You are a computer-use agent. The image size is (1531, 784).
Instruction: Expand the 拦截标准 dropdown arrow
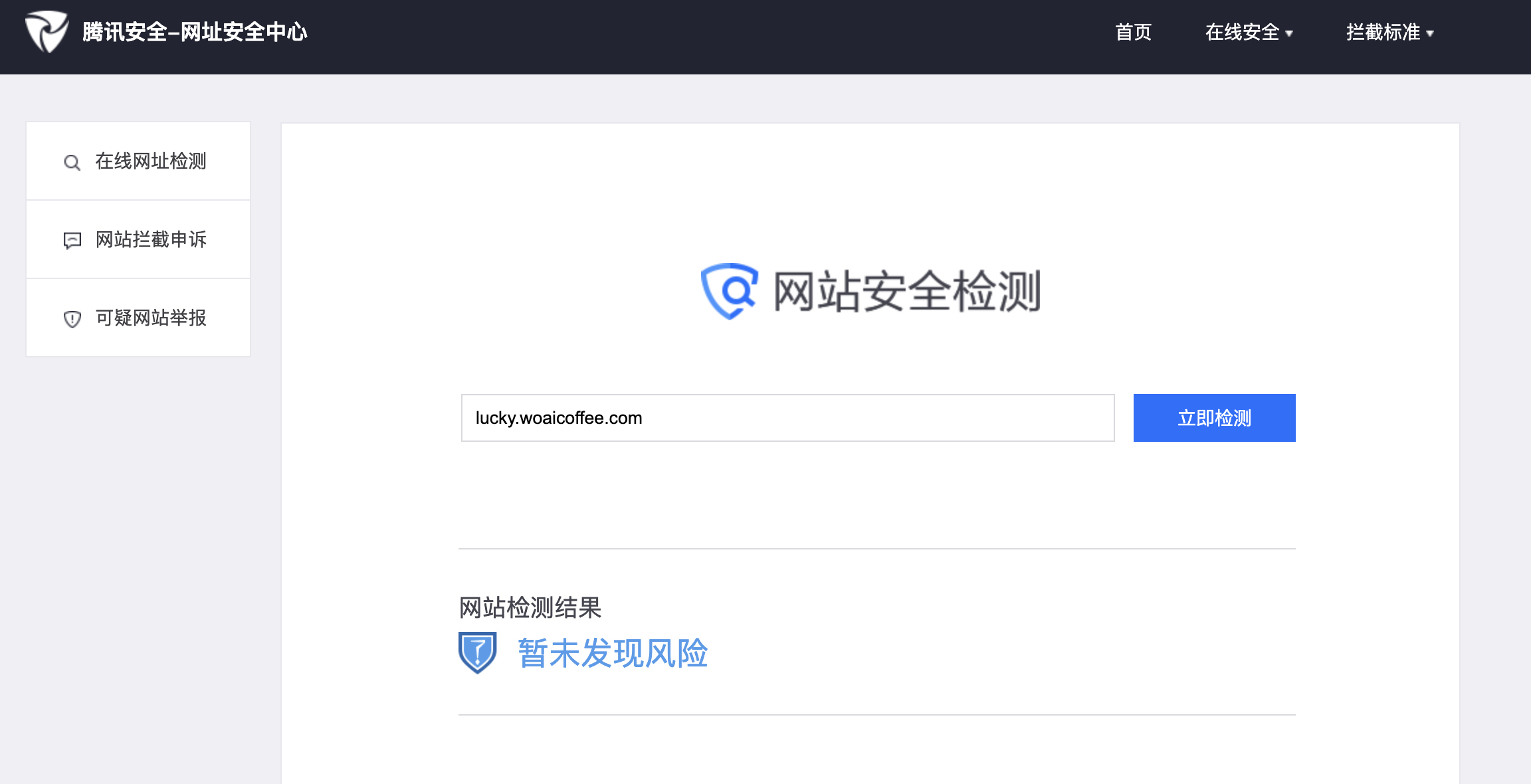click(x=1430, y=33)
